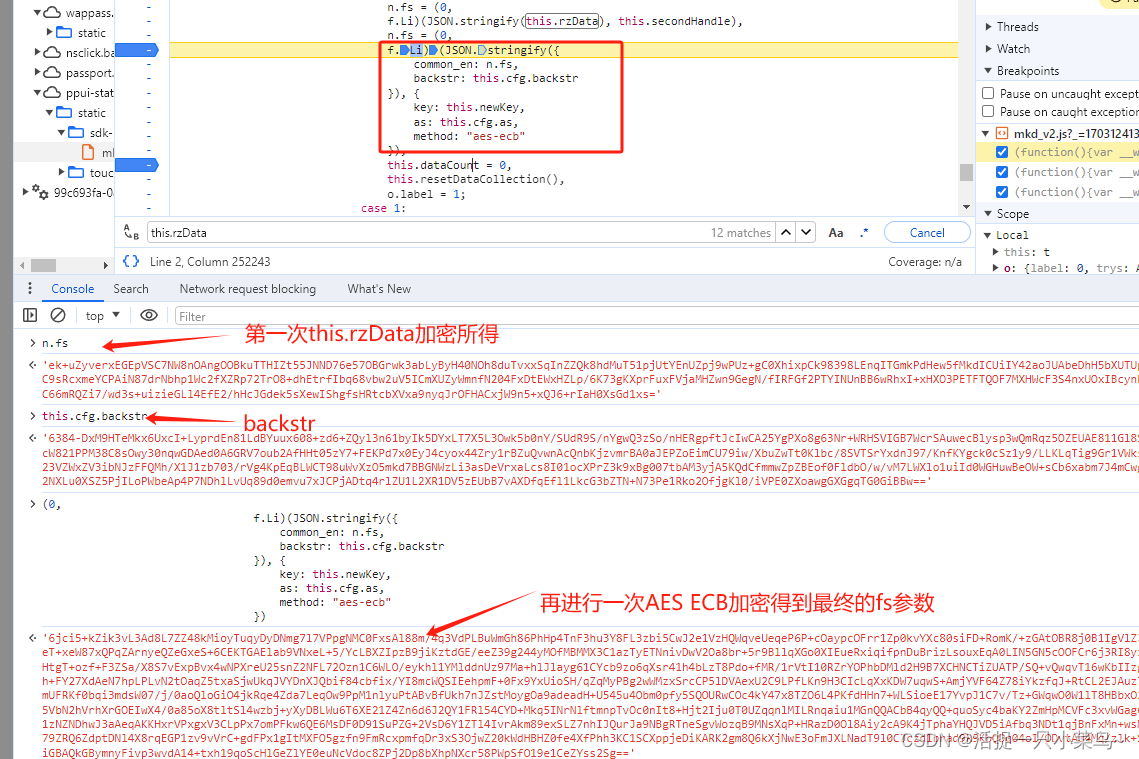
Task: Click the pretty-print curly braces icon
Action: [x=131, y=262]
